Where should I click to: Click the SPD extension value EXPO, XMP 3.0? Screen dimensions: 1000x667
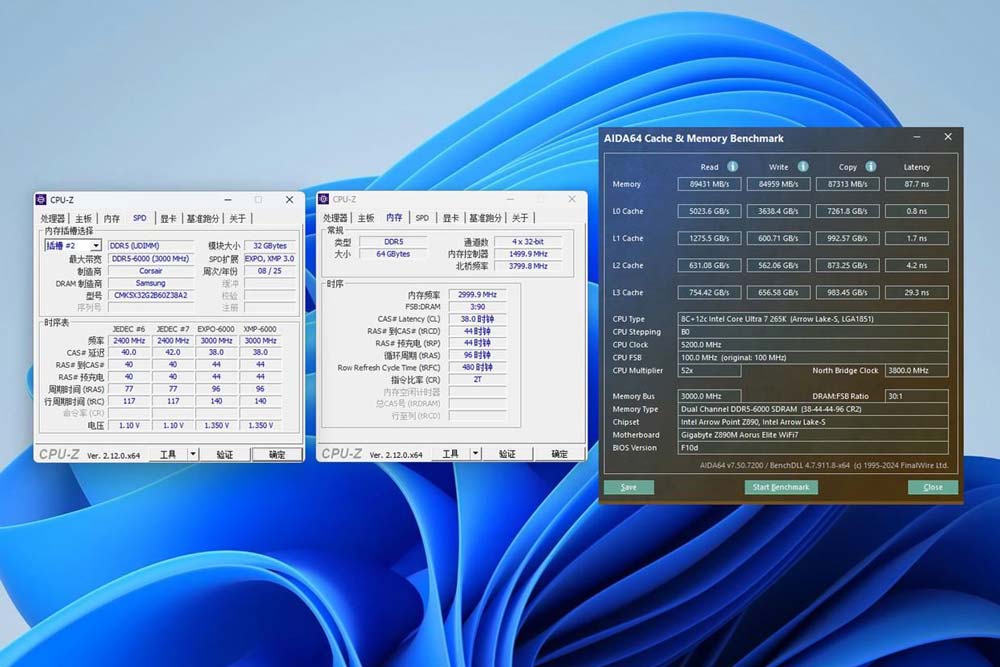tap(270, 259)
